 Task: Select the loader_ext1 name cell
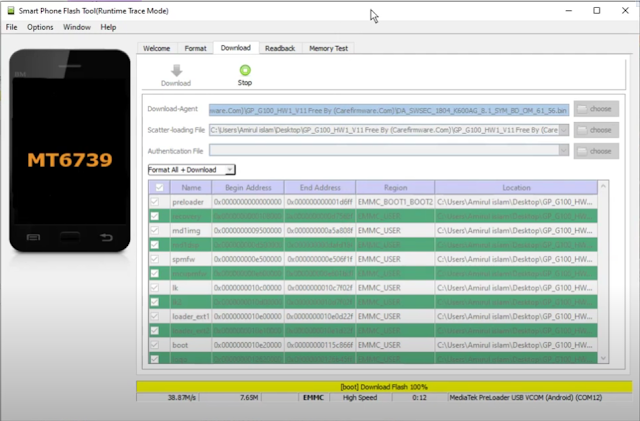(x=191, y=316)
